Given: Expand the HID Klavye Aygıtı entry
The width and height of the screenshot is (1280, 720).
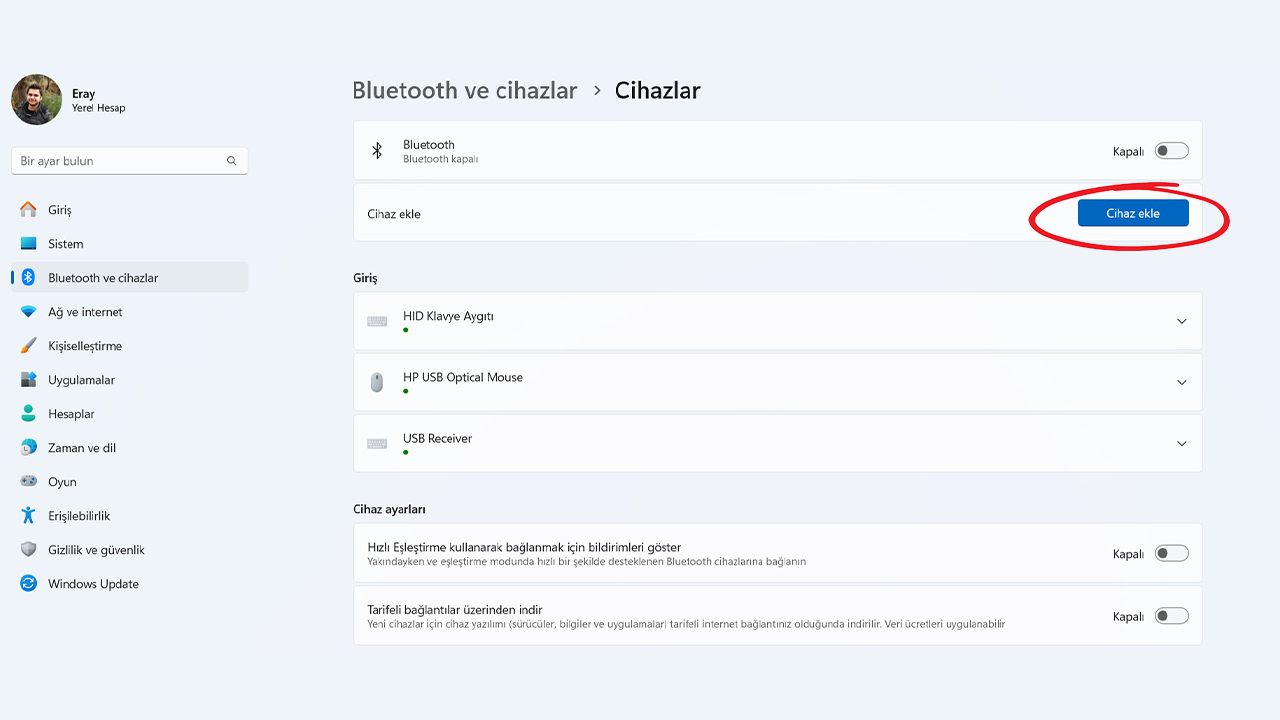Looking at the screenshot, I should [1181, 321].
